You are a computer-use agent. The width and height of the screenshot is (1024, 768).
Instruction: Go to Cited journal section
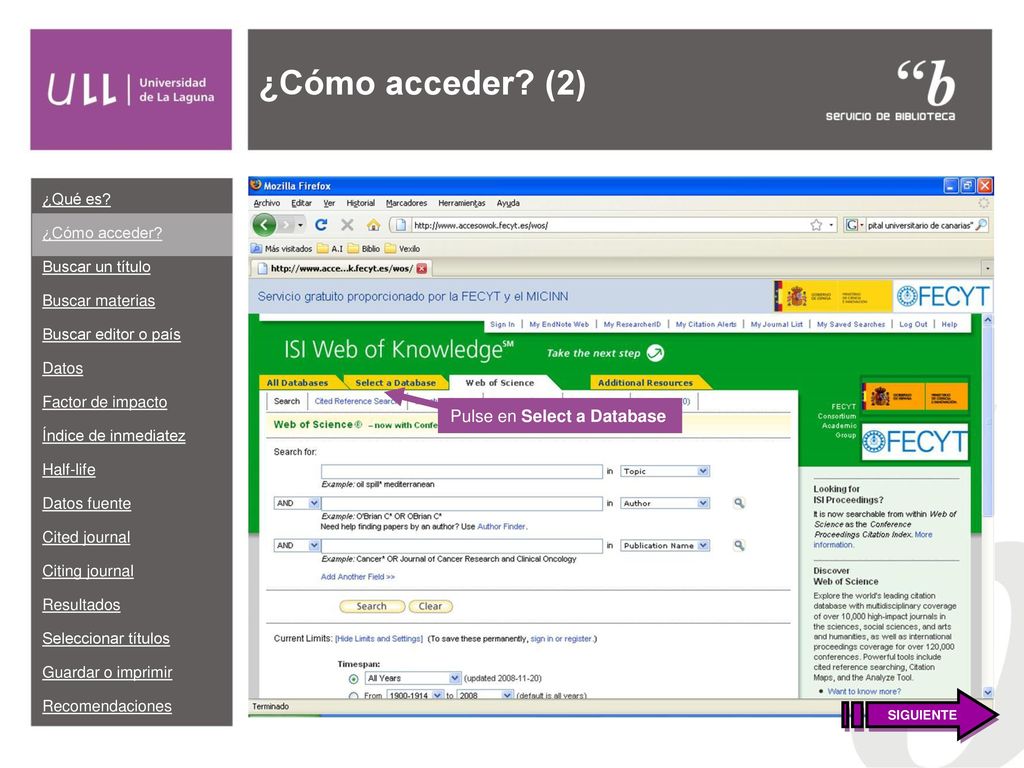pyautogui.click(x=86, y=537)
